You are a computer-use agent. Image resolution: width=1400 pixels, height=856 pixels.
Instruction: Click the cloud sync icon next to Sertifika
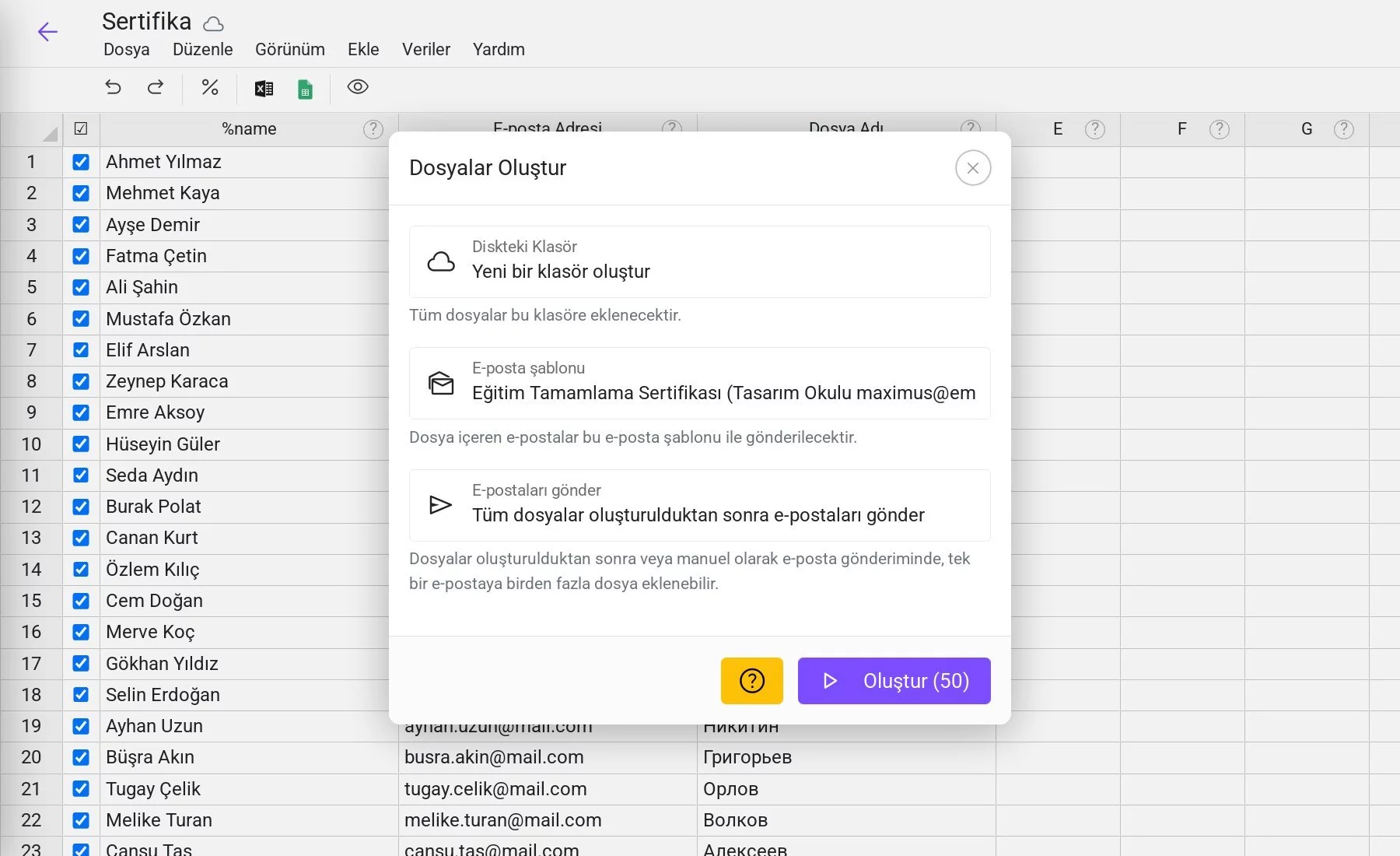tap(213, 24)
